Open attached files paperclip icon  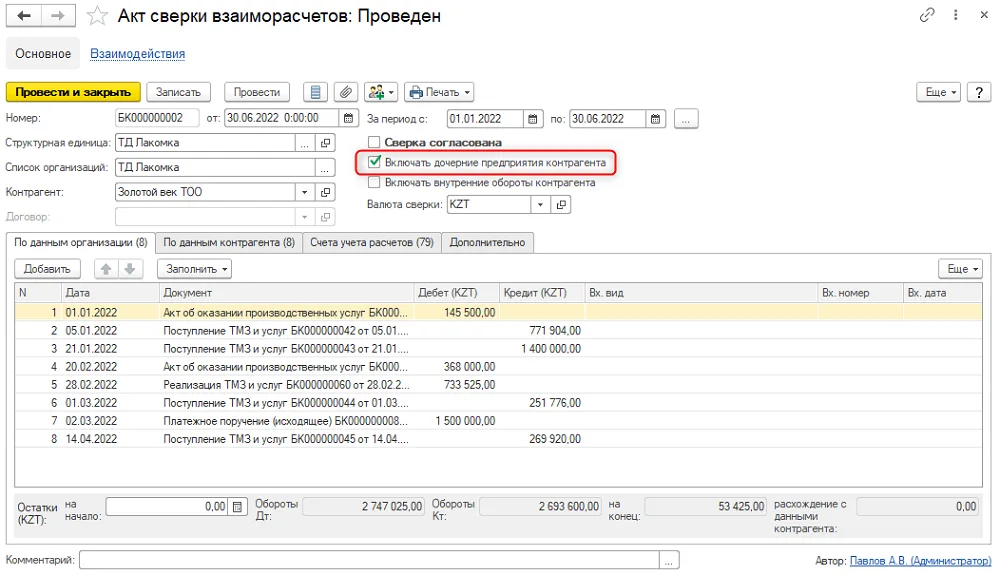pyautogui.click(x=345, y=92)
